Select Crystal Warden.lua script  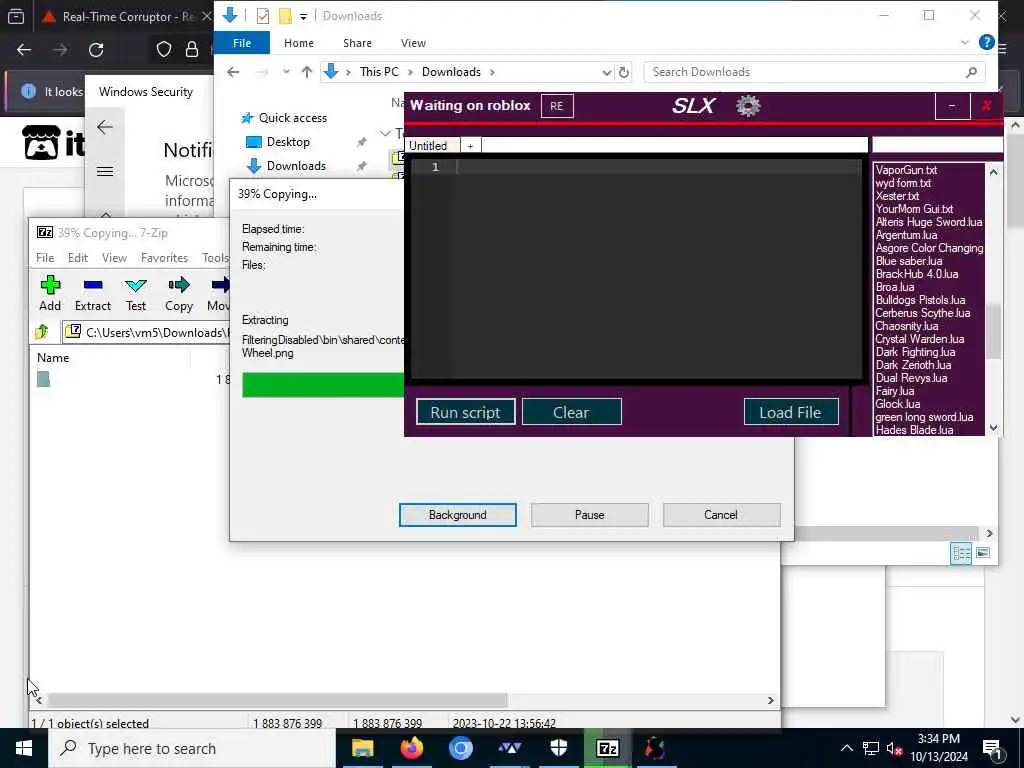click(920, 339)
